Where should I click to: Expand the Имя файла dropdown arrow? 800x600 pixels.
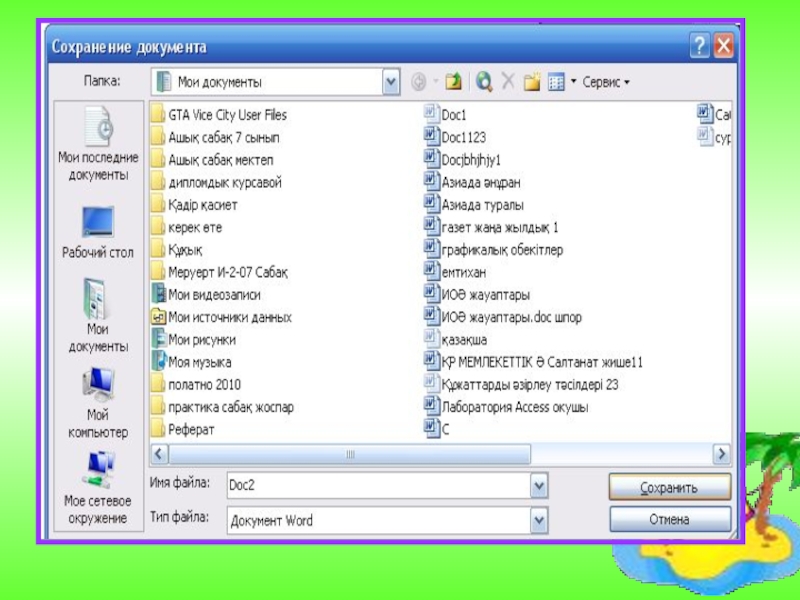click(x=539, y=486)
